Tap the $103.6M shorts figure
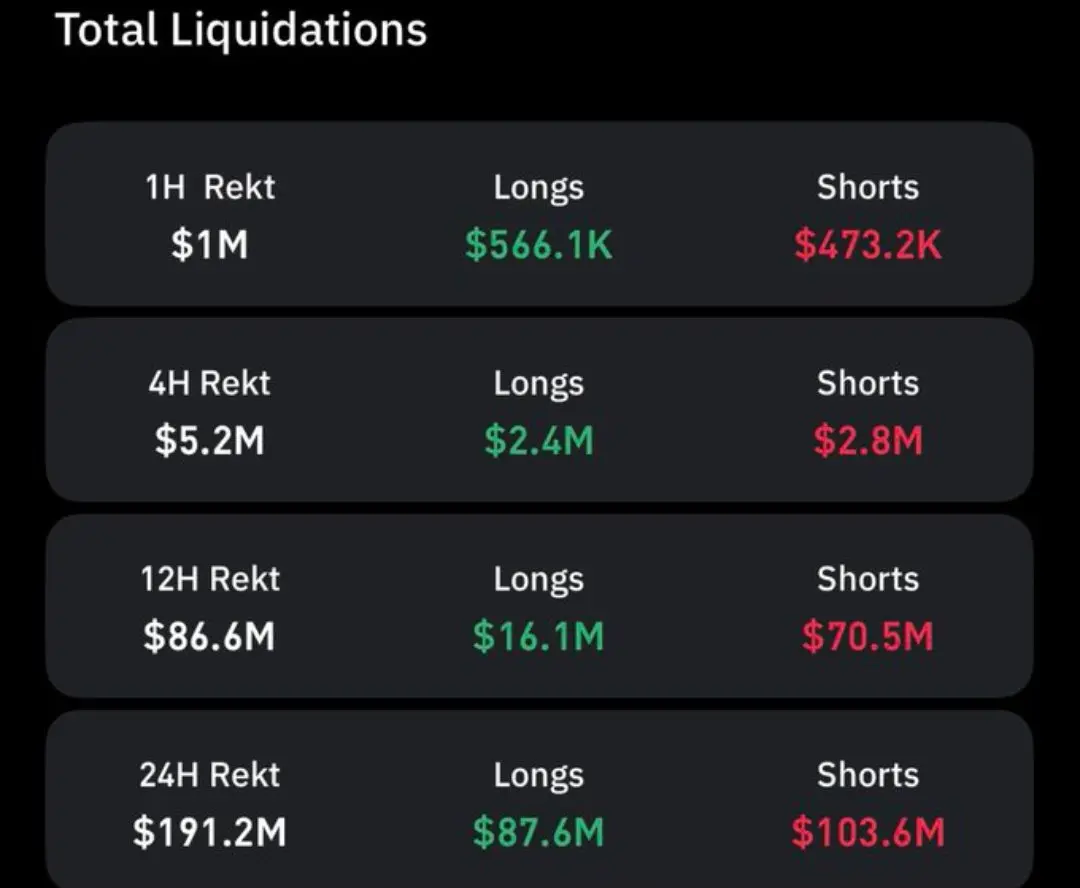 868,833
